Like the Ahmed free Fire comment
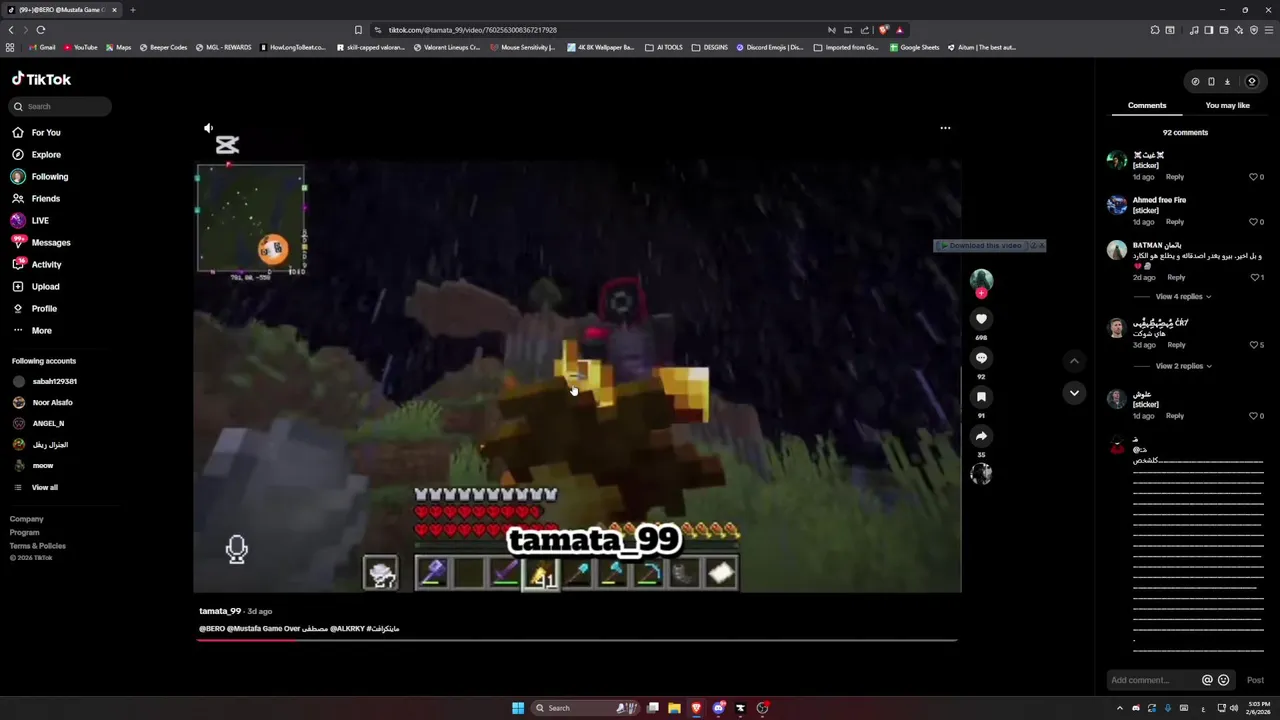The width and height of the screenshot is (1280, 720). 1253,222
